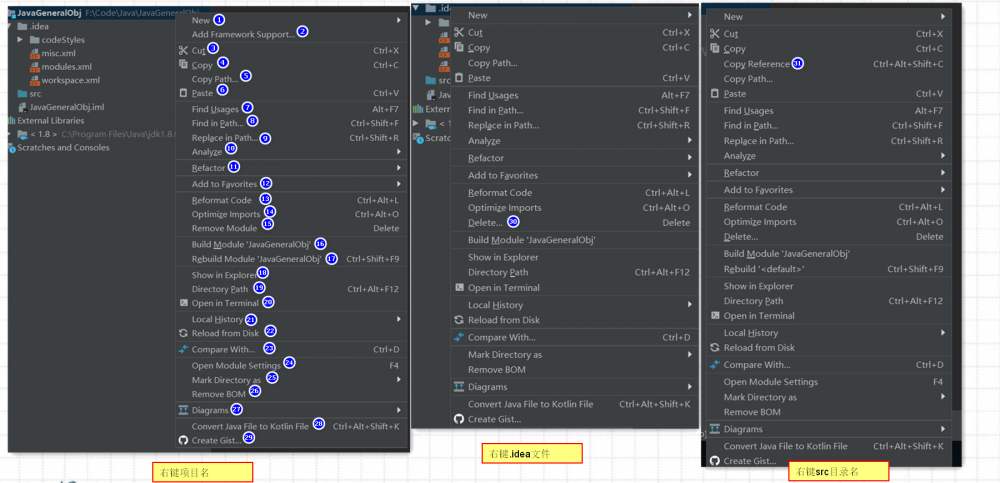The height and width of the screenshot is (483, 1000).
Task: Click the modules.xml file icon in project tree
Action: tap(35, 67)
